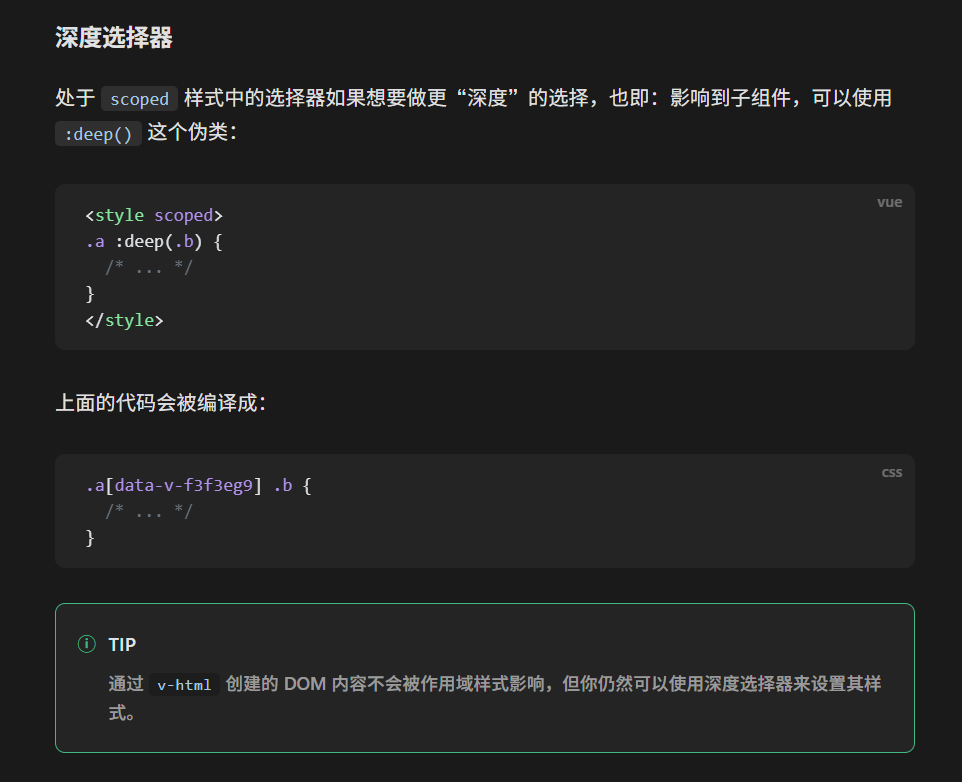Click the comment line in css code block
The height and width of the screenshot is (782, 962).
pos(149,511)
